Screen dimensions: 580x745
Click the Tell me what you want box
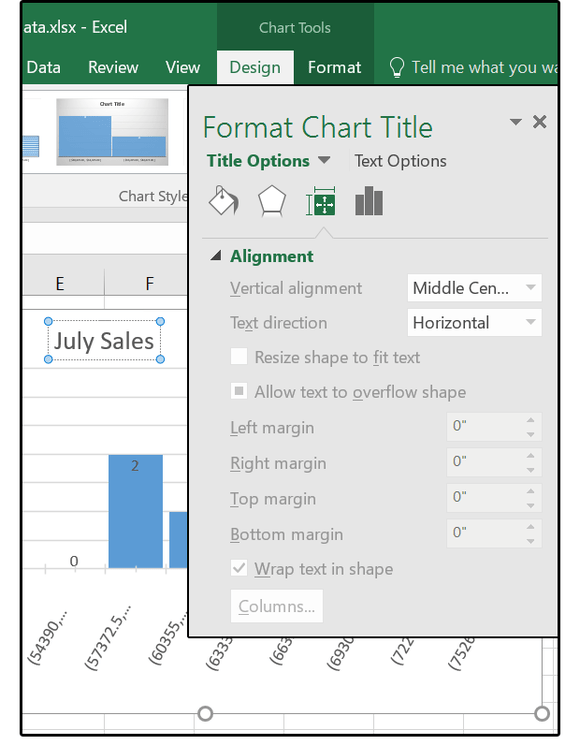(x=484, y=67)
